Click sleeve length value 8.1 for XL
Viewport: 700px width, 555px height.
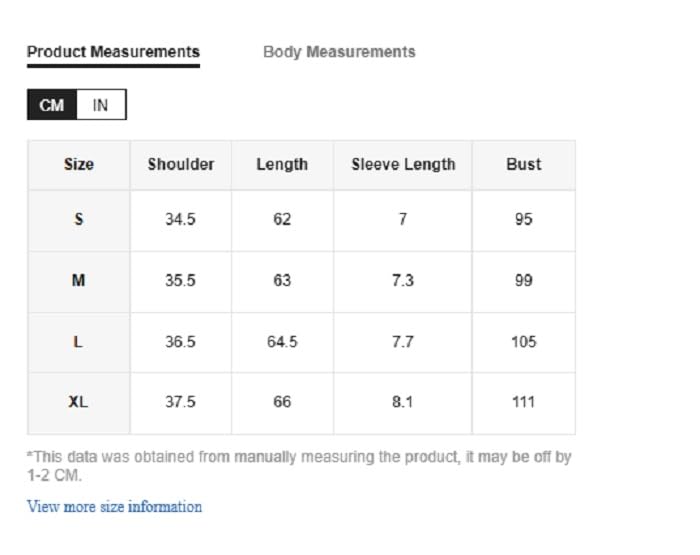coord(403,402)
